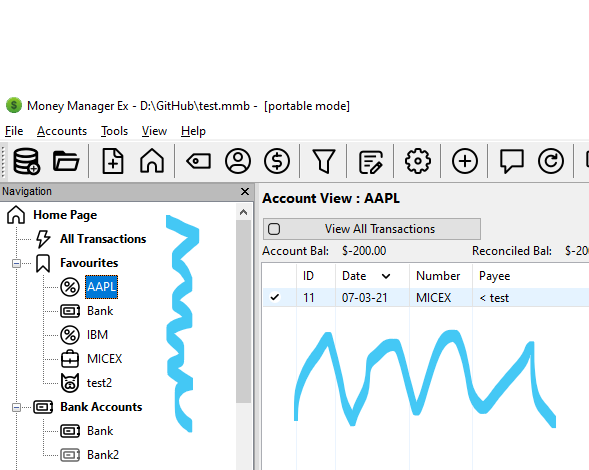This screenshot has height=470, width=589.
Task: Click the Number column header
Action: (x=441, y=276)
